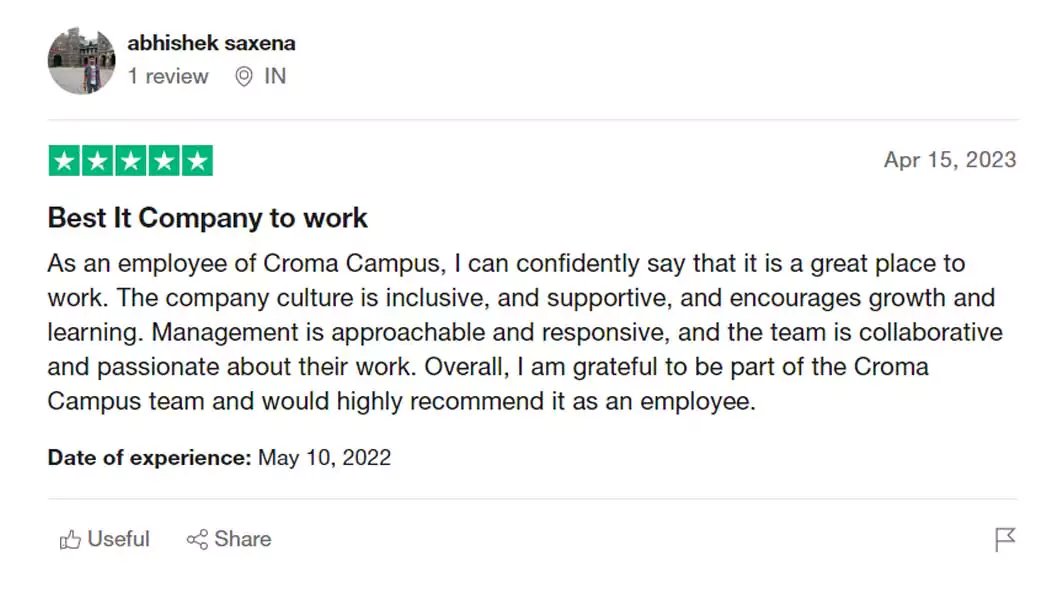Open the reviewer name abhishek saxena
The height and width of the screenshot is (589, 1059).
(211, 44)
